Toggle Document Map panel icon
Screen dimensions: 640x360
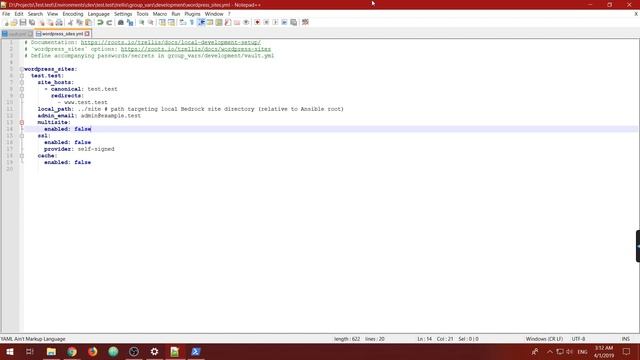pyautogui.click(x=219, y=22)
